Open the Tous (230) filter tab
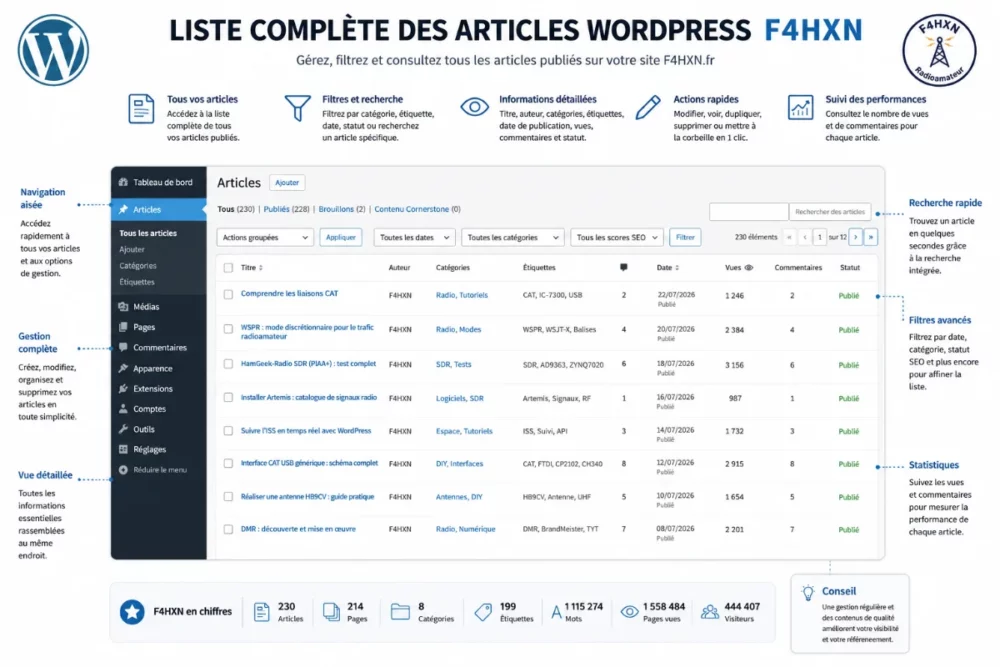This screenshot has height=667, width=1000. coord(236,209)
